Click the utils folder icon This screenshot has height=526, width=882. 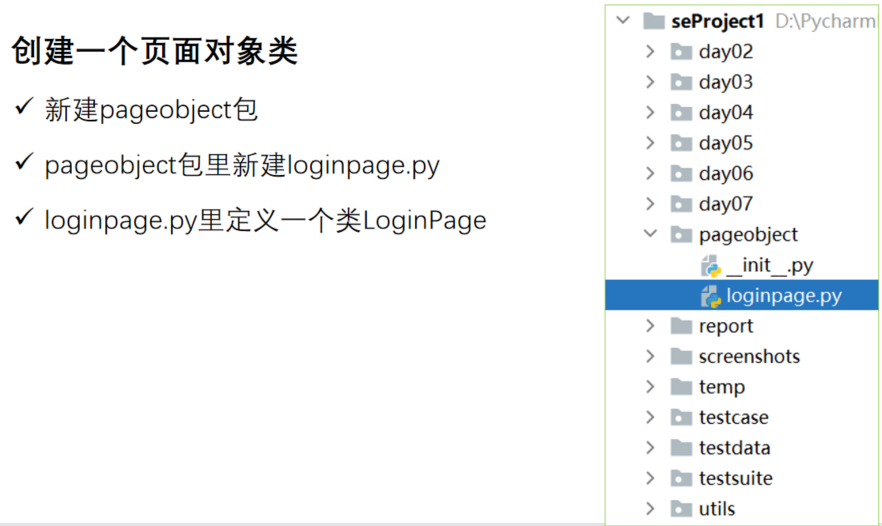[682, 509]
